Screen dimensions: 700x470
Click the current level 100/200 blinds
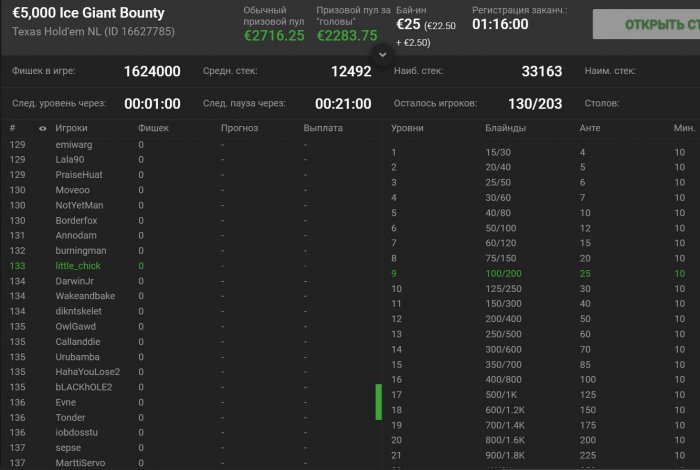pos(503,274)
